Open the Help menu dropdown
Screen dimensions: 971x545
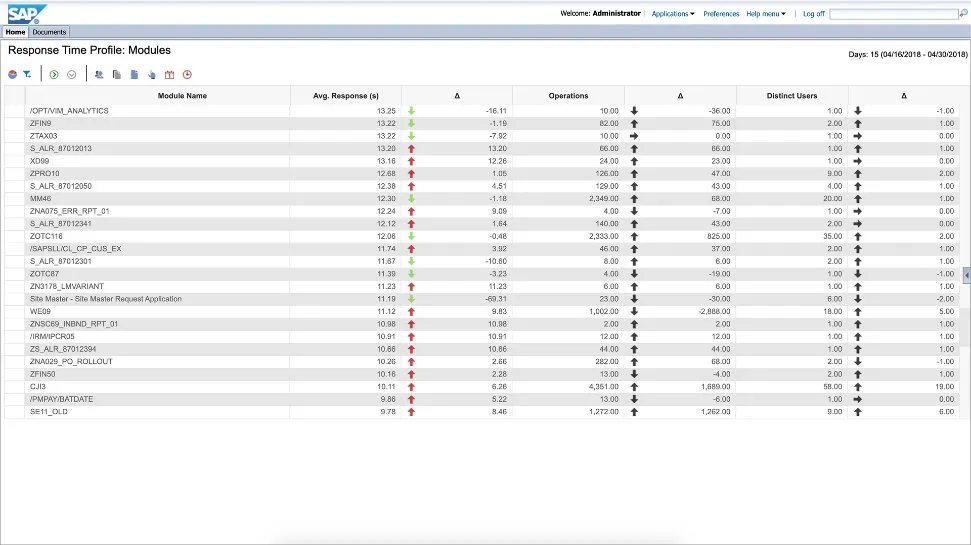766,14
